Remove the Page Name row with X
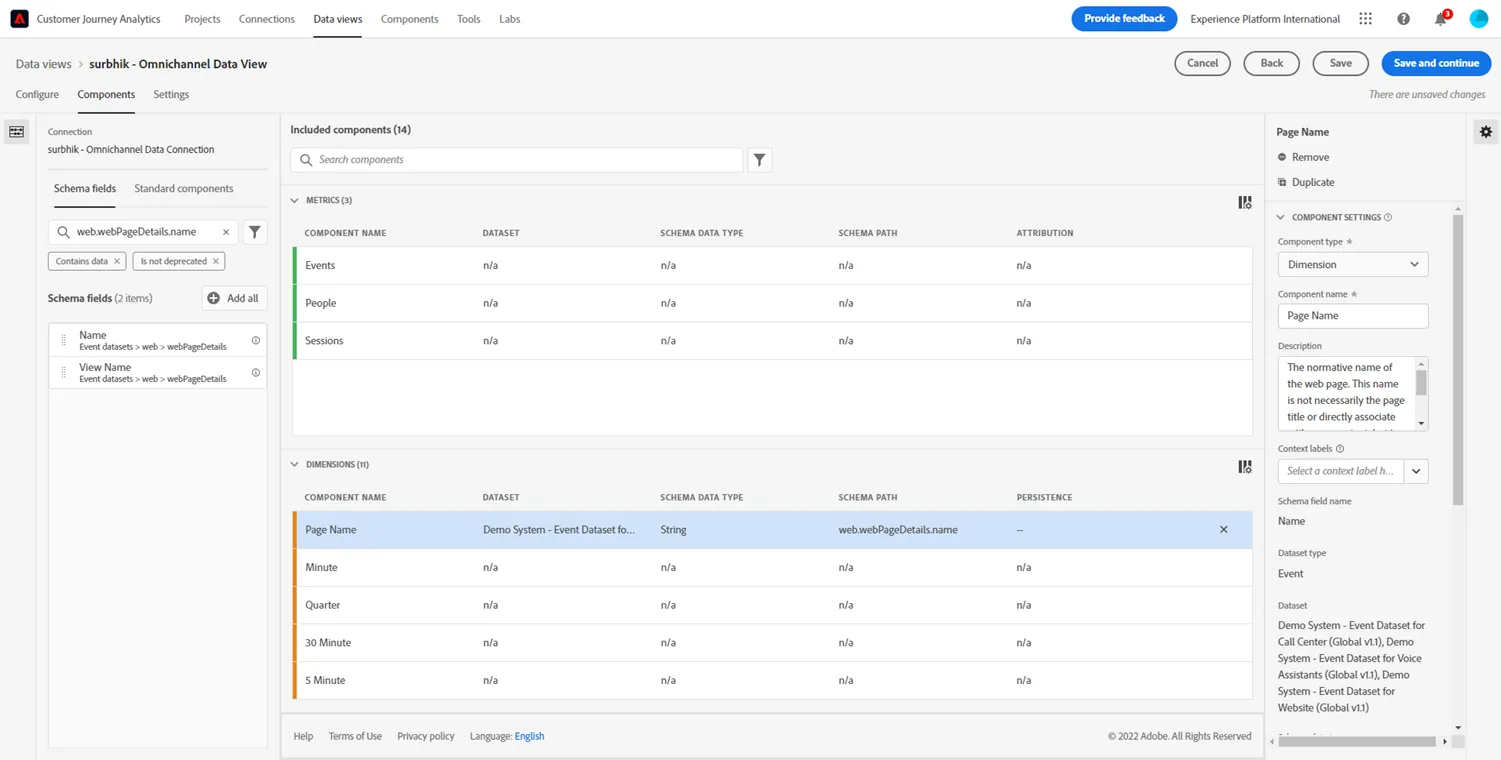Screen dimensions: 1501x760 pos(1224,530)
